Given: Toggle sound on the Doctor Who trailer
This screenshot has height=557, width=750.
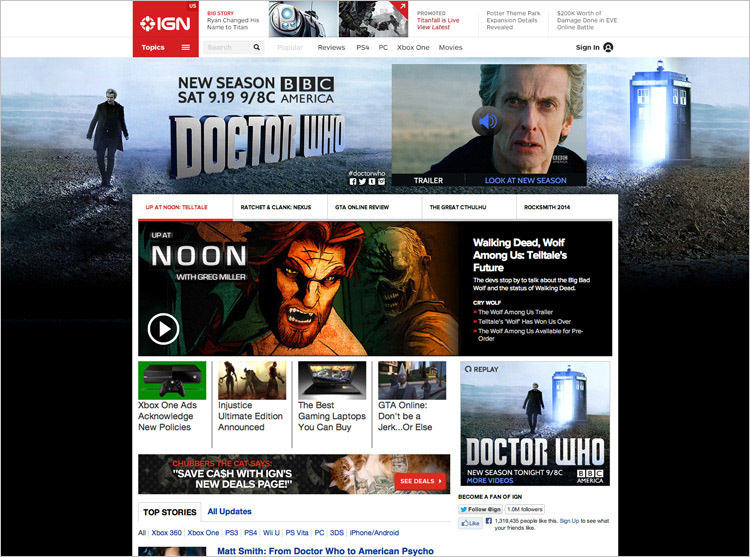Looking at the screenshot, I should [x=487, y=121].
